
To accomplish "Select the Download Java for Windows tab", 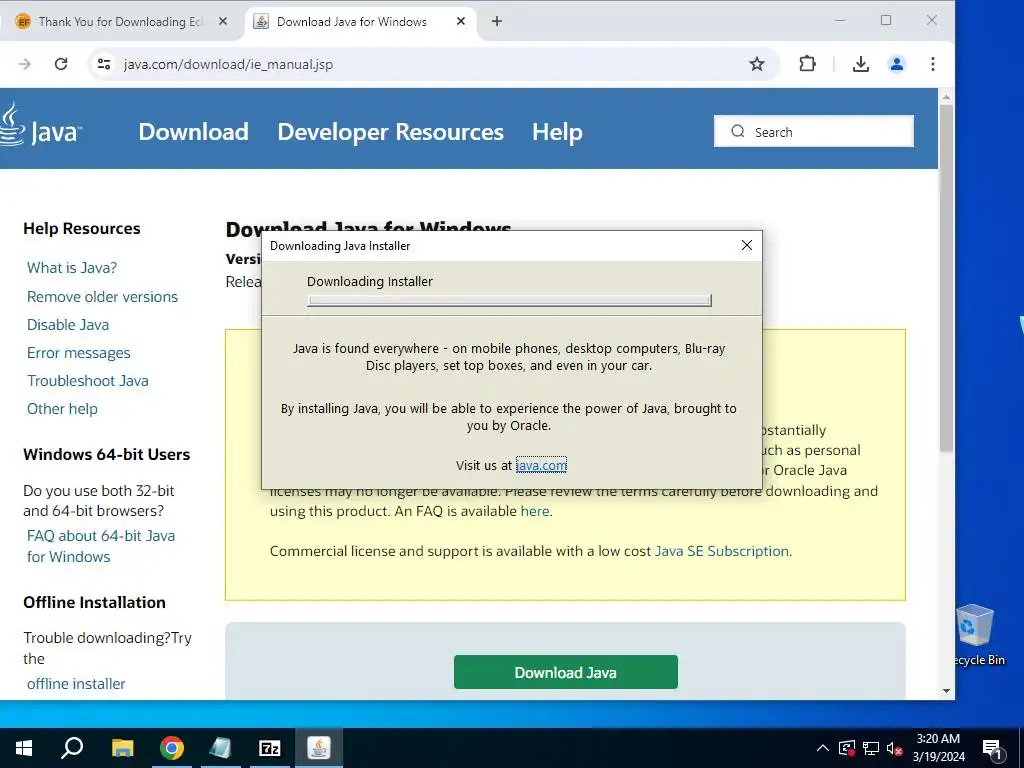I will coord(359,22).
